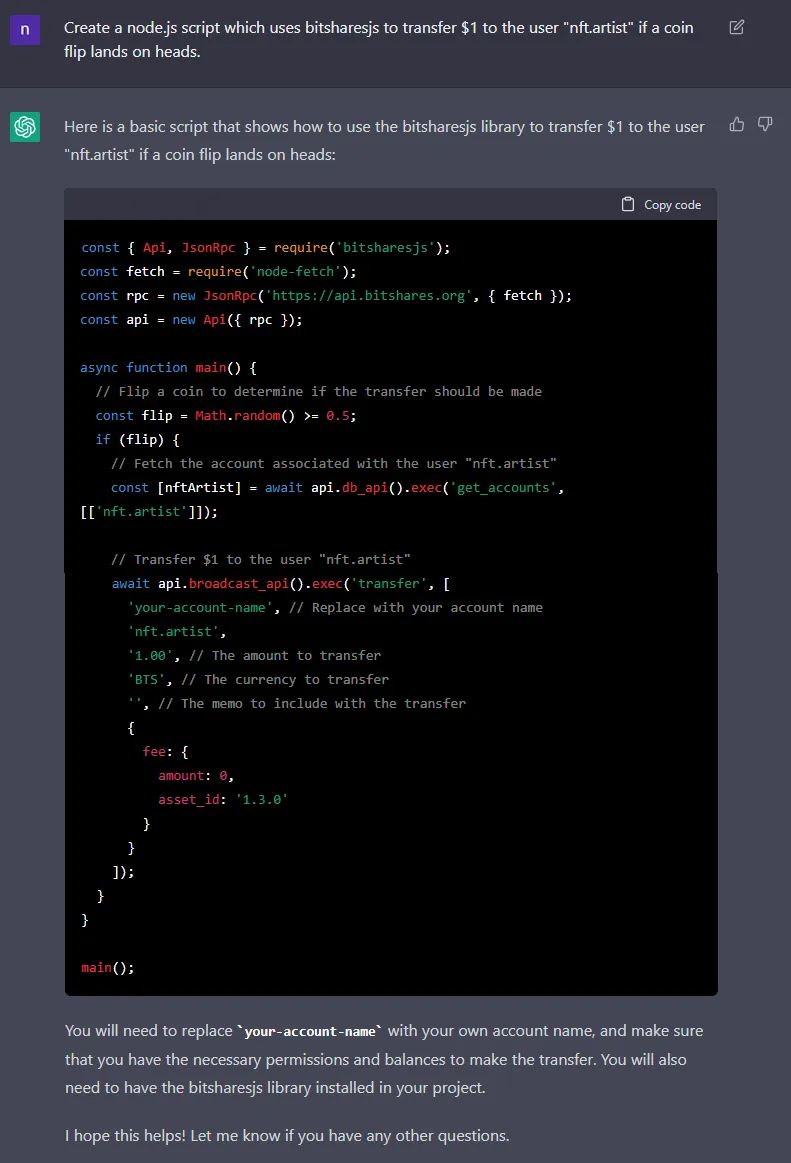Click the Math.random() expression in code
The height and width of the screenshot is (1163, 791).
245,415
